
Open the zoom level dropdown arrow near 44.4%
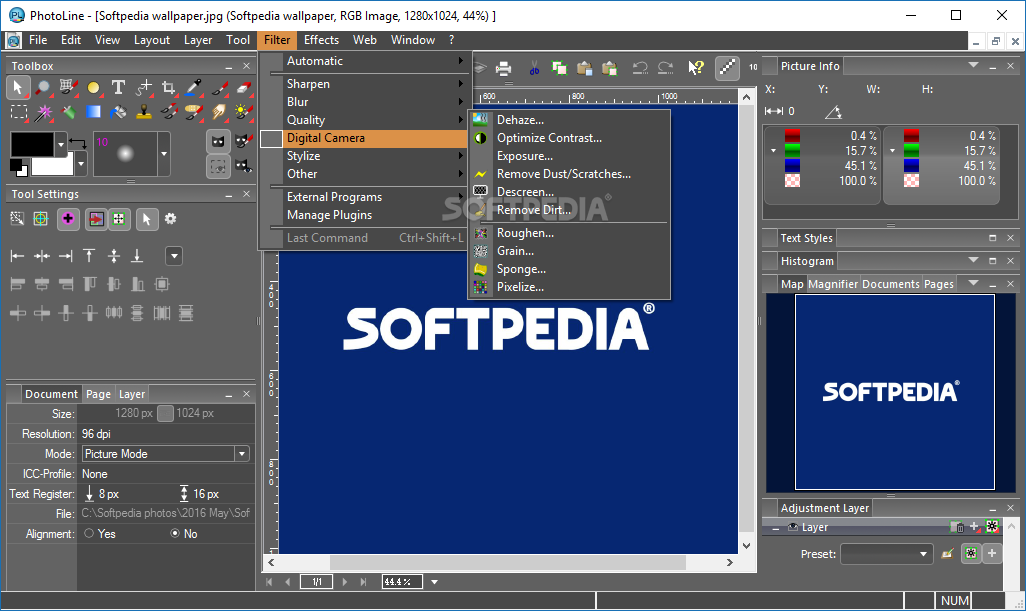click(x=434, y=582)
